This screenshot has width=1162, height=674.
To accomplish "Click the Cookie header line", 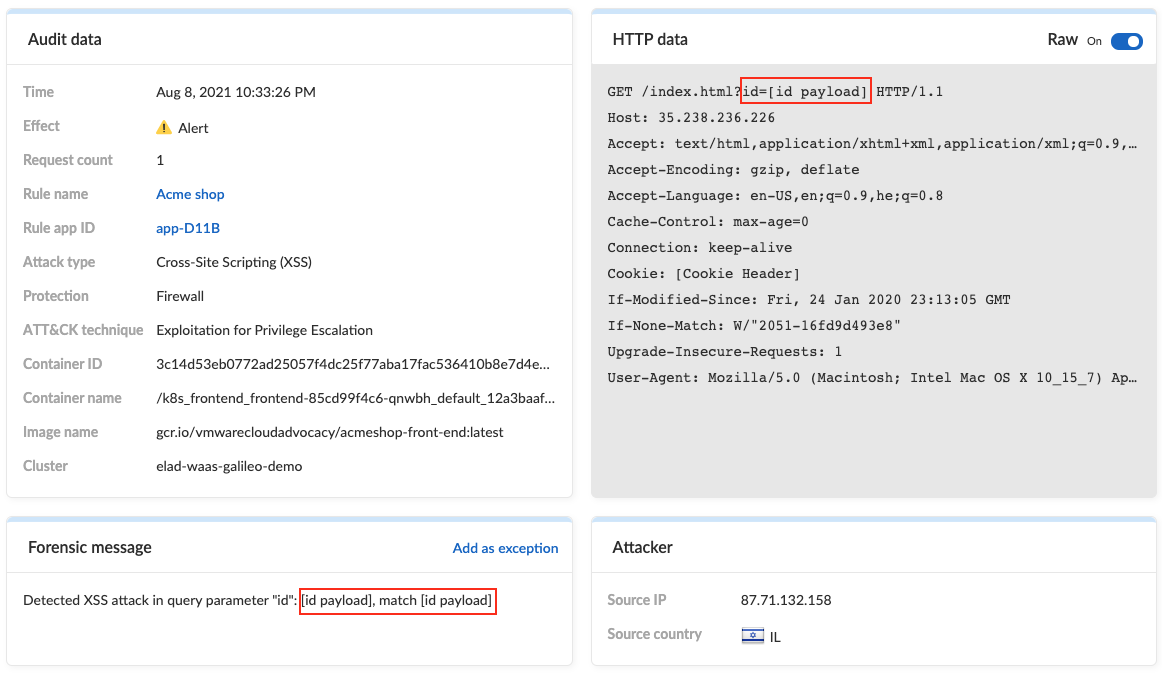I will [x=703, y=274].
